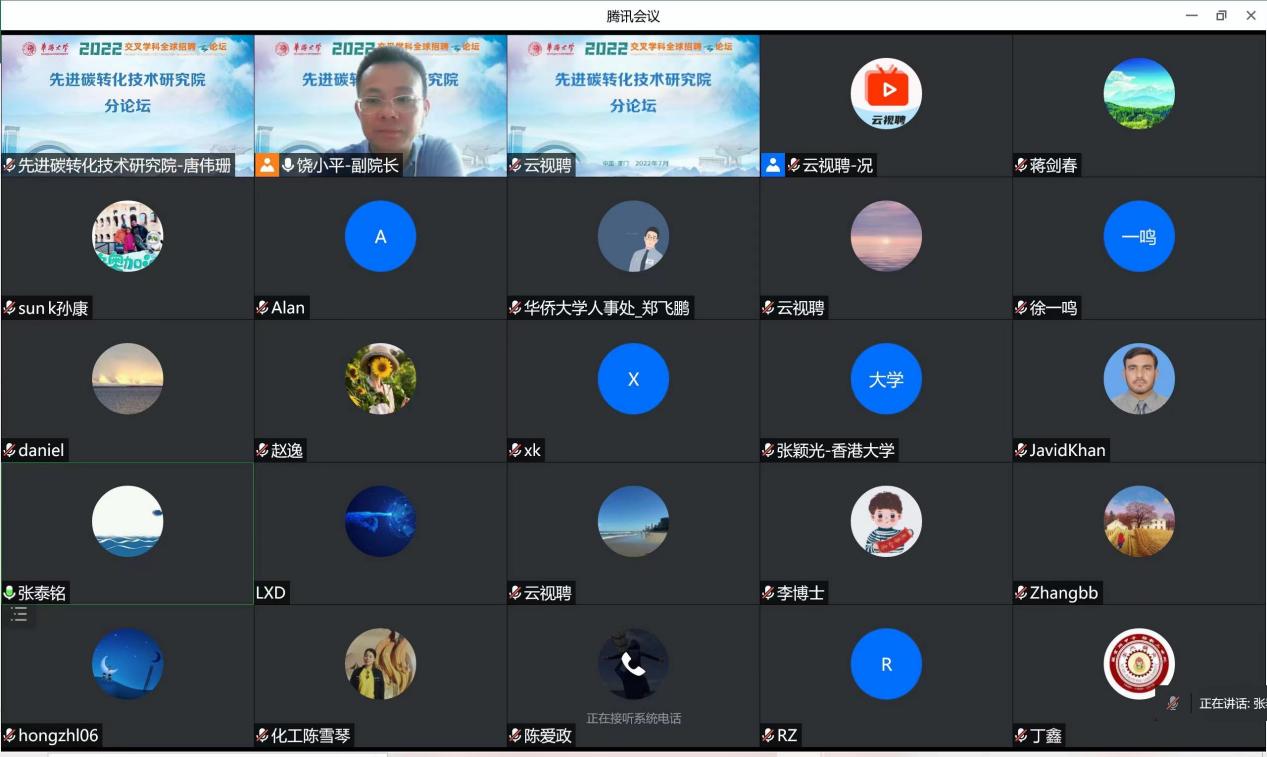Image resolution: width=1267 pixels, height=757 pixels.
Task: Click the 先进碳转化技术研究院-唐伟珊 name label
Action: pos(124,165)
